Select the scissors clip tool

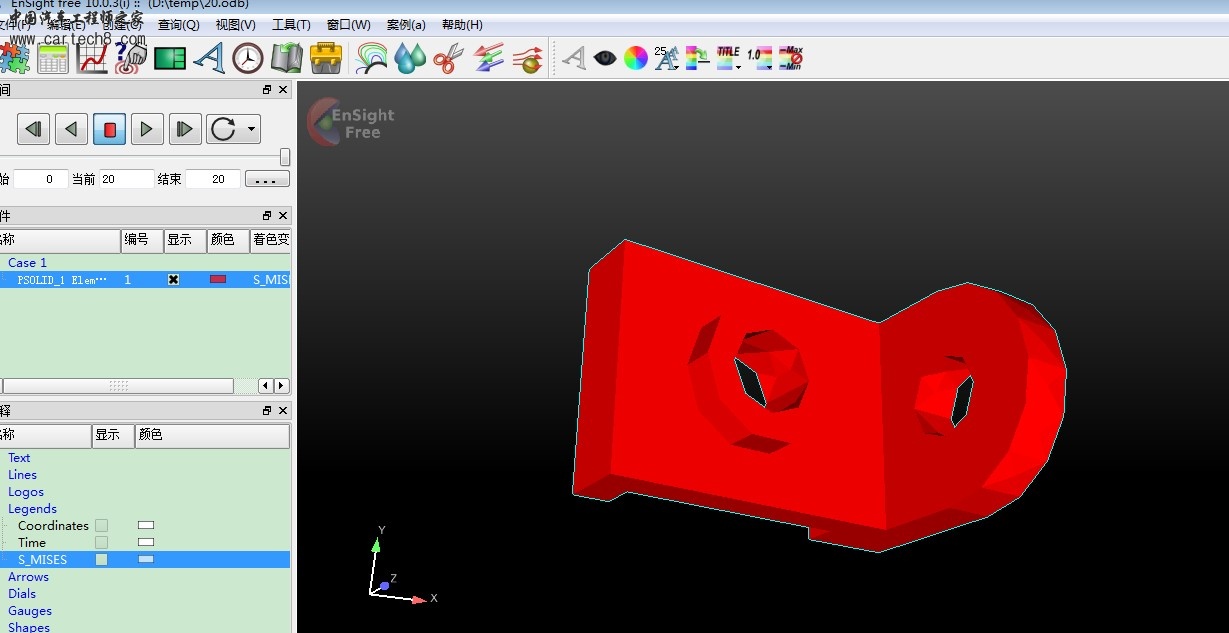[x=448, y=59]
